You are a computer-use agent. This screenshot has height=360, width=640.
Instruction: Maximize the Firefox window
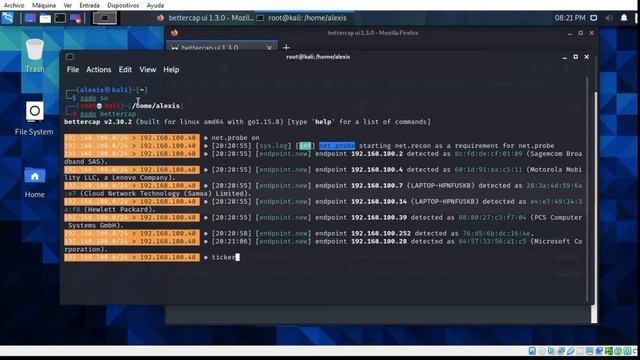click(x=580, y=33)
